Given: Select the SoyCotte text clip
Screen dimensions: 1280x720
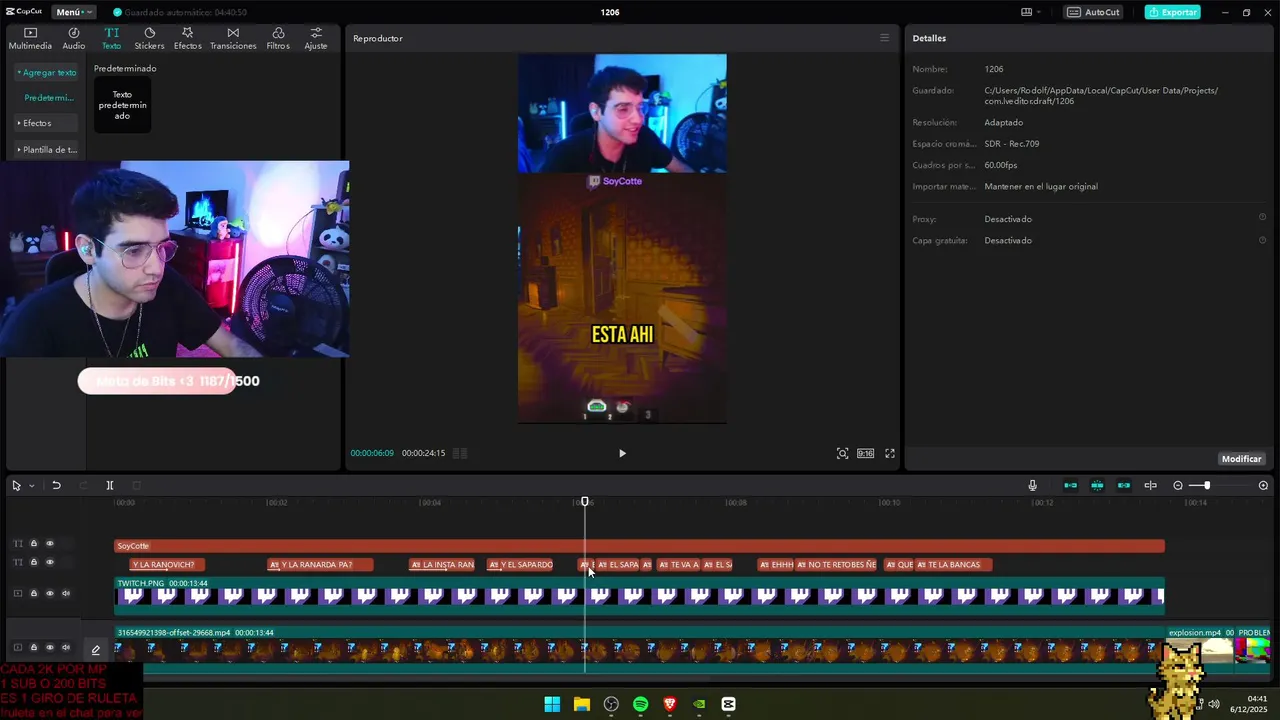Looking at the screenshot, I should [639, 546].
